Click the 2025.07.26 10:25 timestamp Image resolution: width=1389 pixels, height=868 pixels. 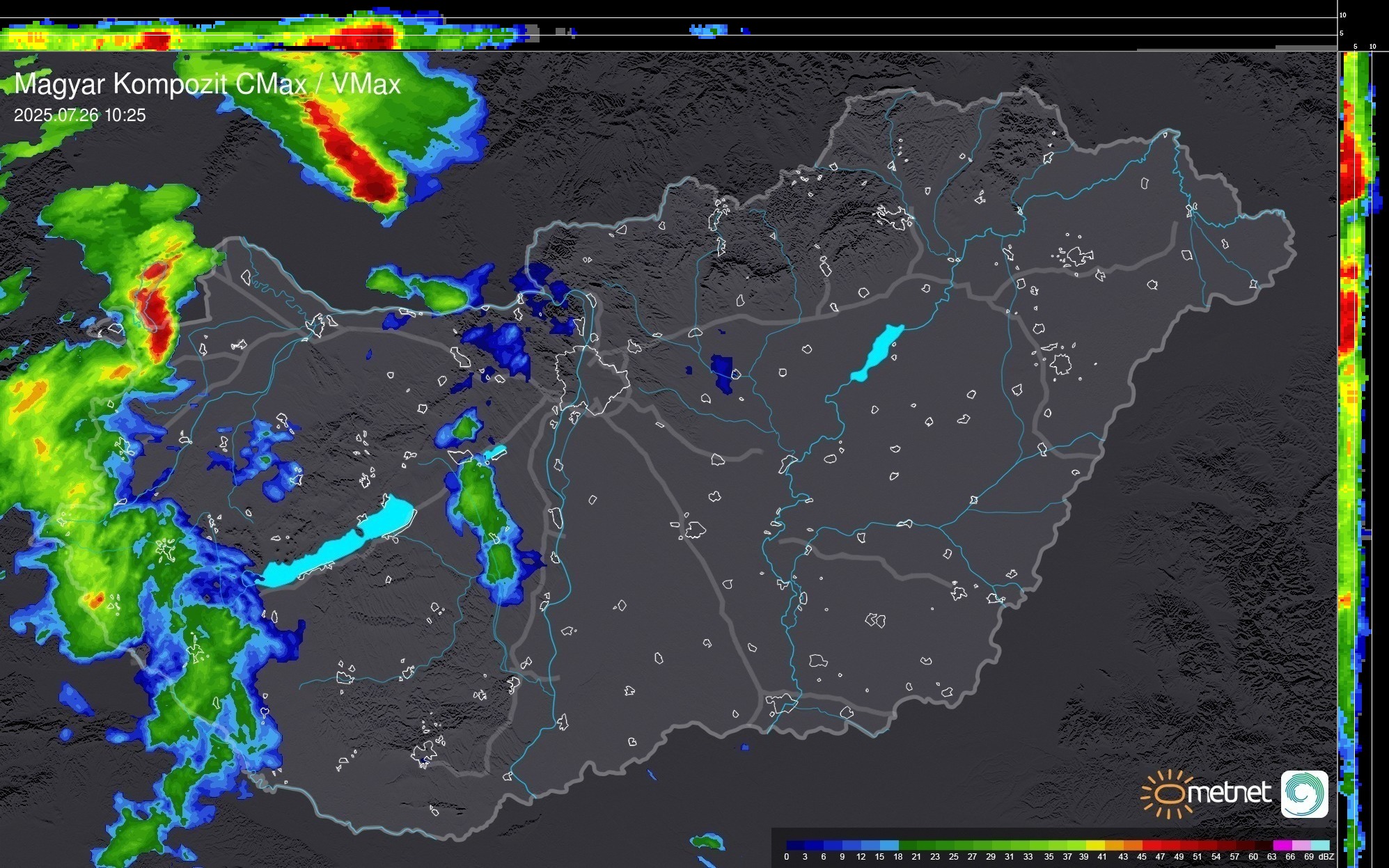pyautogui.click(x=80, y=116)
